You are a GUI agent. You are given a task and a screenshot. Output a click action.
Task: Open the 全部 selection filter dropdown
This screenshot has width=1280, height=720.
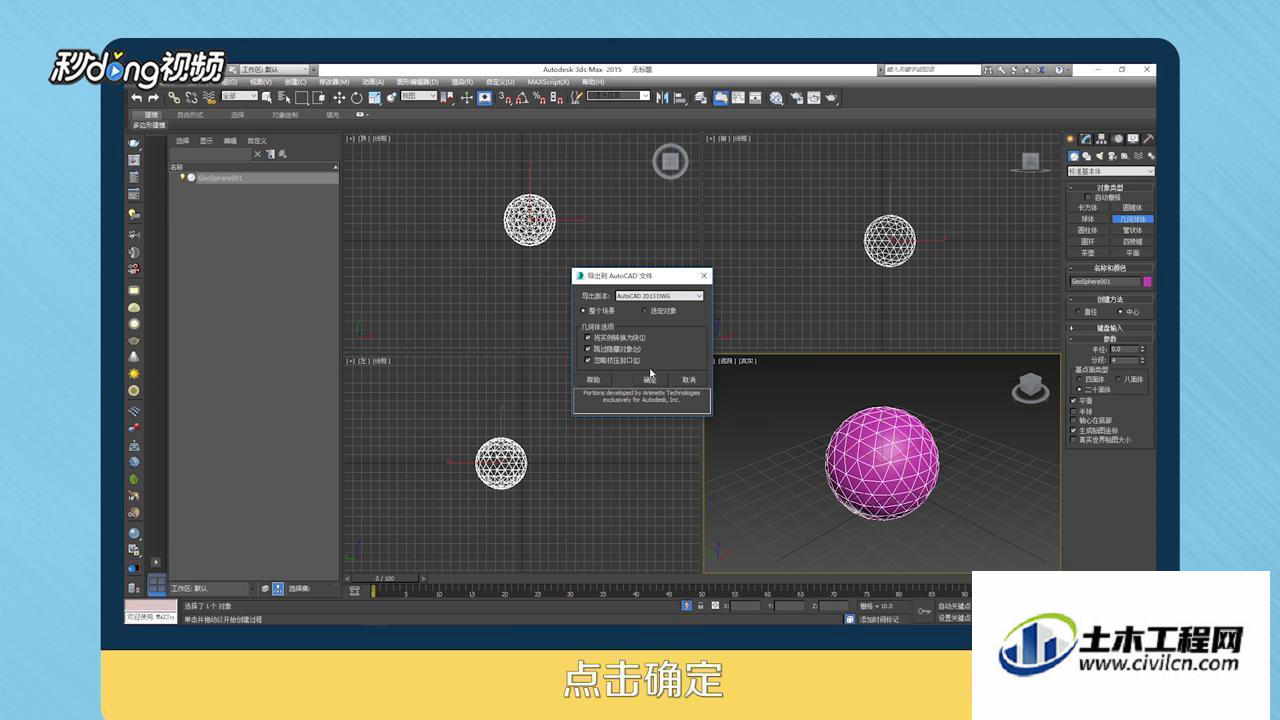239,96
